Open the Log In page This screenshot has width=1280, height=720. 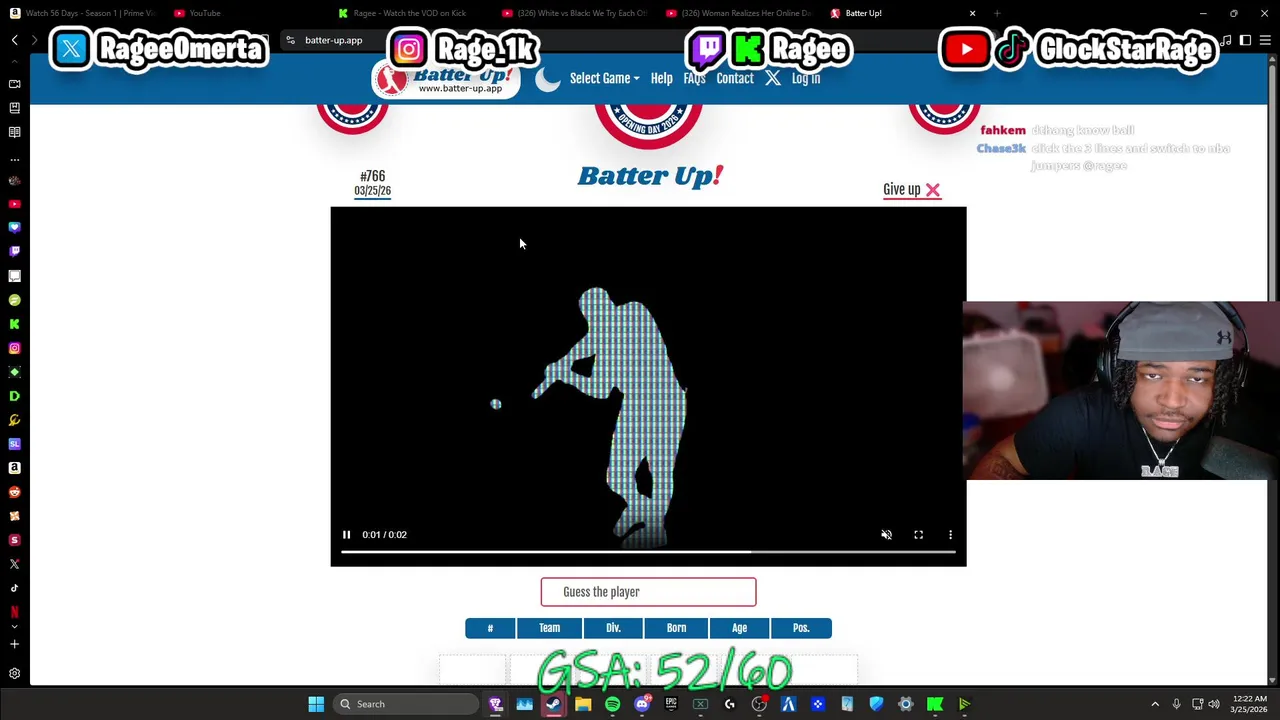point(805,78)
